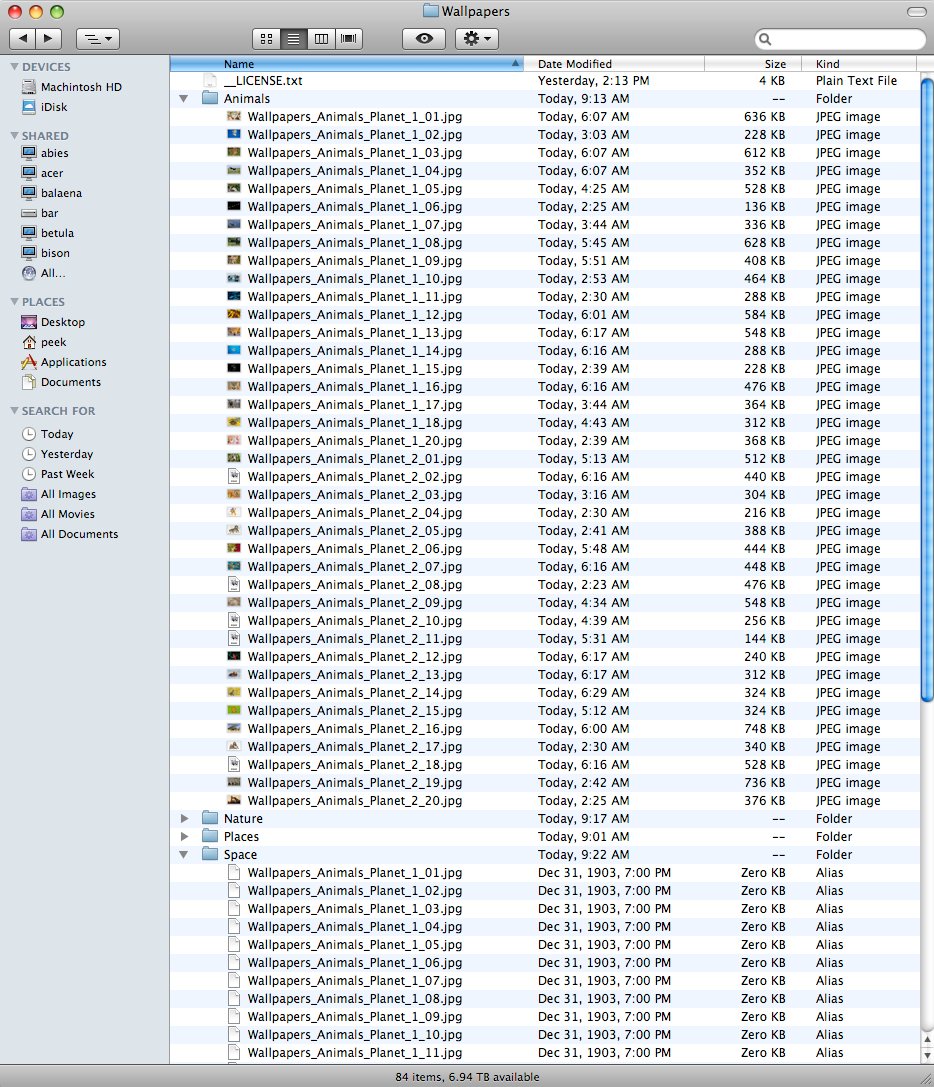
Task: Select the peek home folder
Action: pos(53,342)
